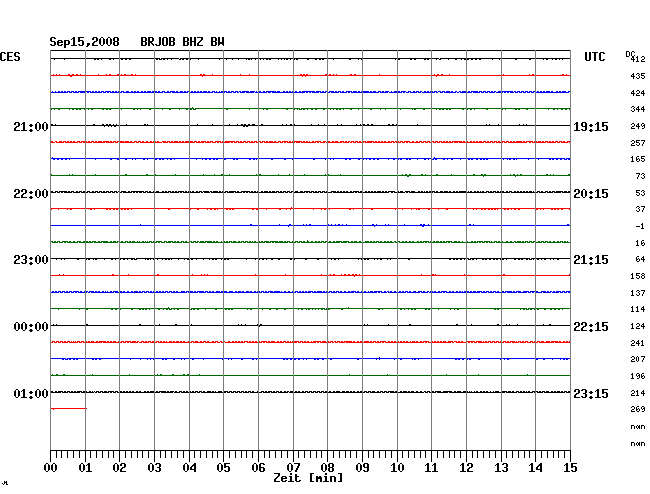Click DC offset value 158

click(x=638, y=276)
